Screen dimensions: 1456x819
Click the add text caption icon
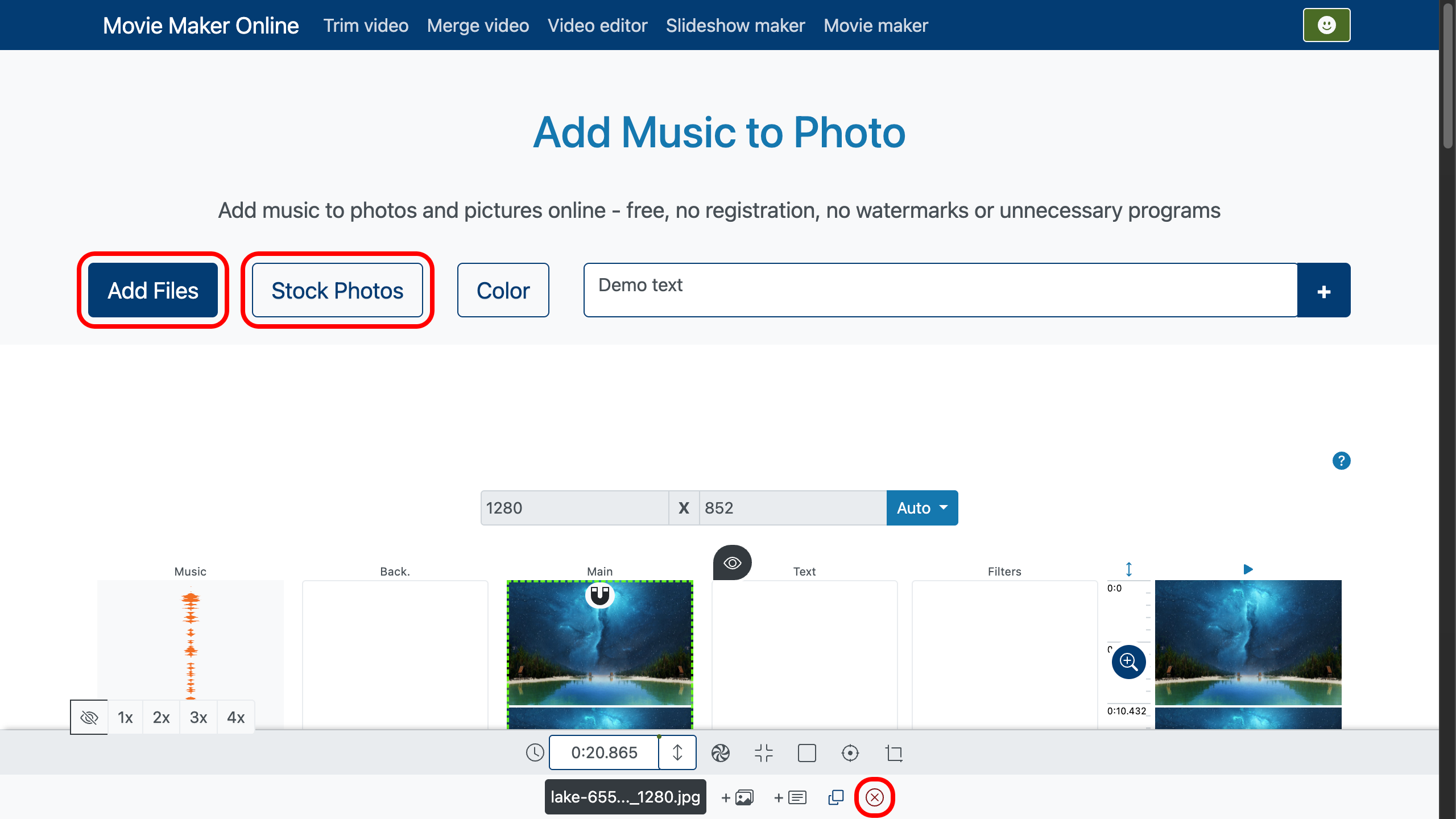790,797
